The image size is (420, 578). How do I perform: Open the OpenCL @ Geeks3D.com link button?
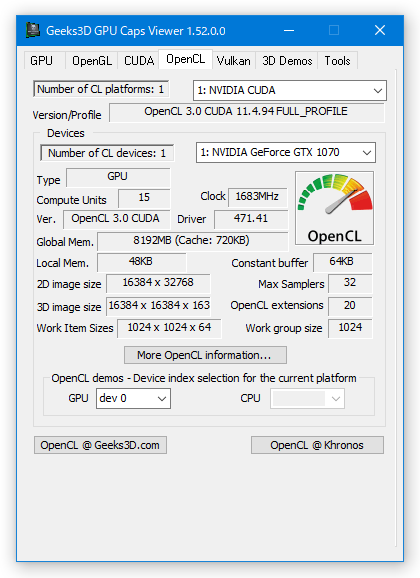100,445
